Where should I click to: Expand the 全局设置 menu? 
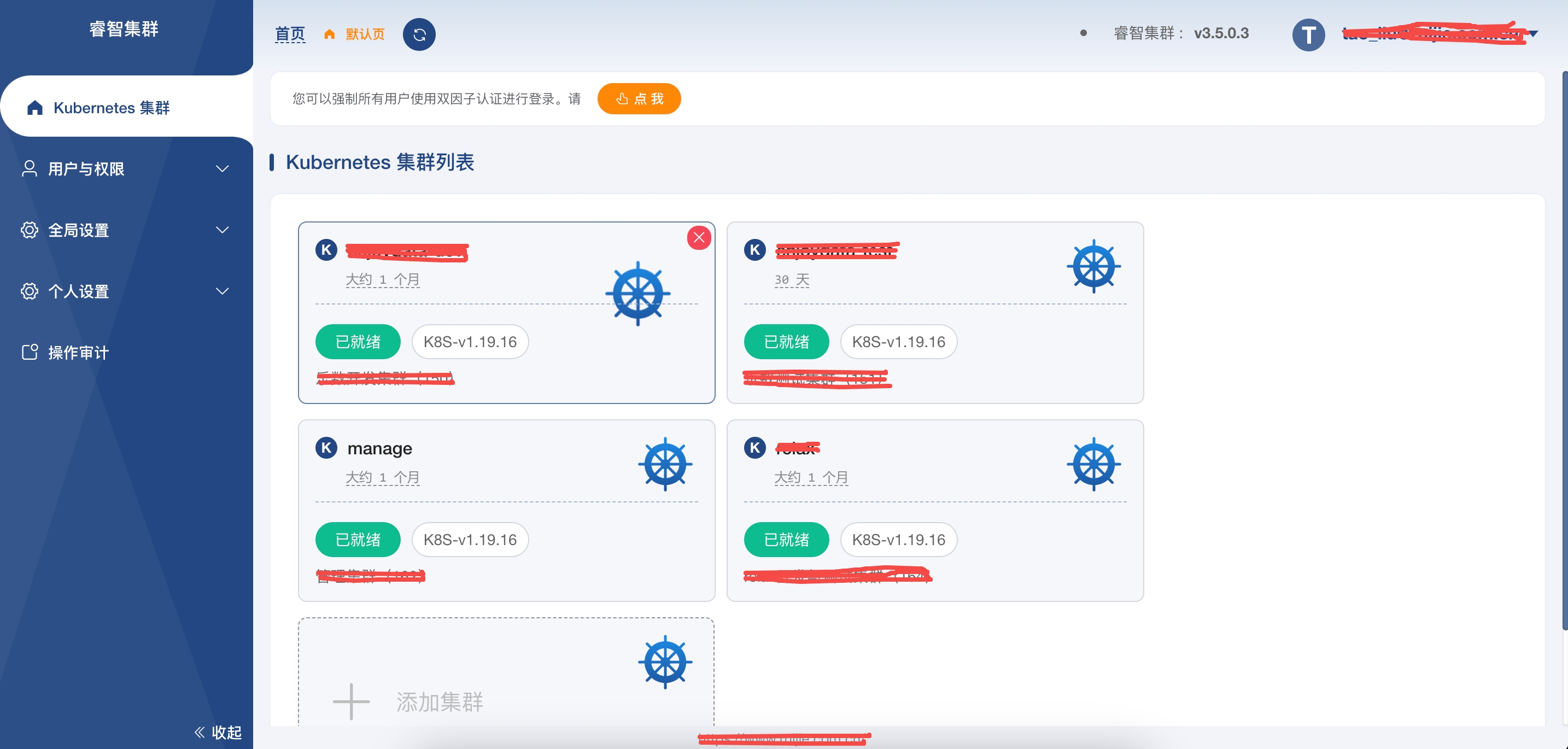[127, 230]
